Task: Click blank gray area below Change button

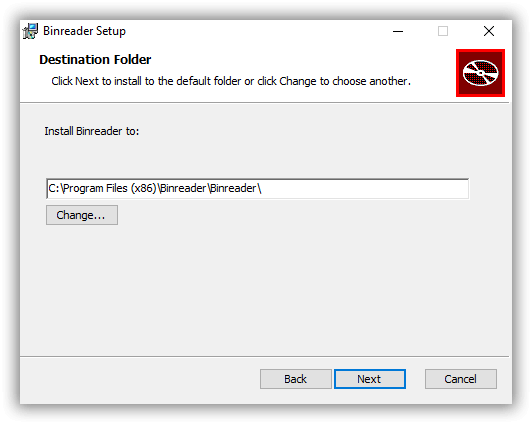Action: [x=258, y=288]
